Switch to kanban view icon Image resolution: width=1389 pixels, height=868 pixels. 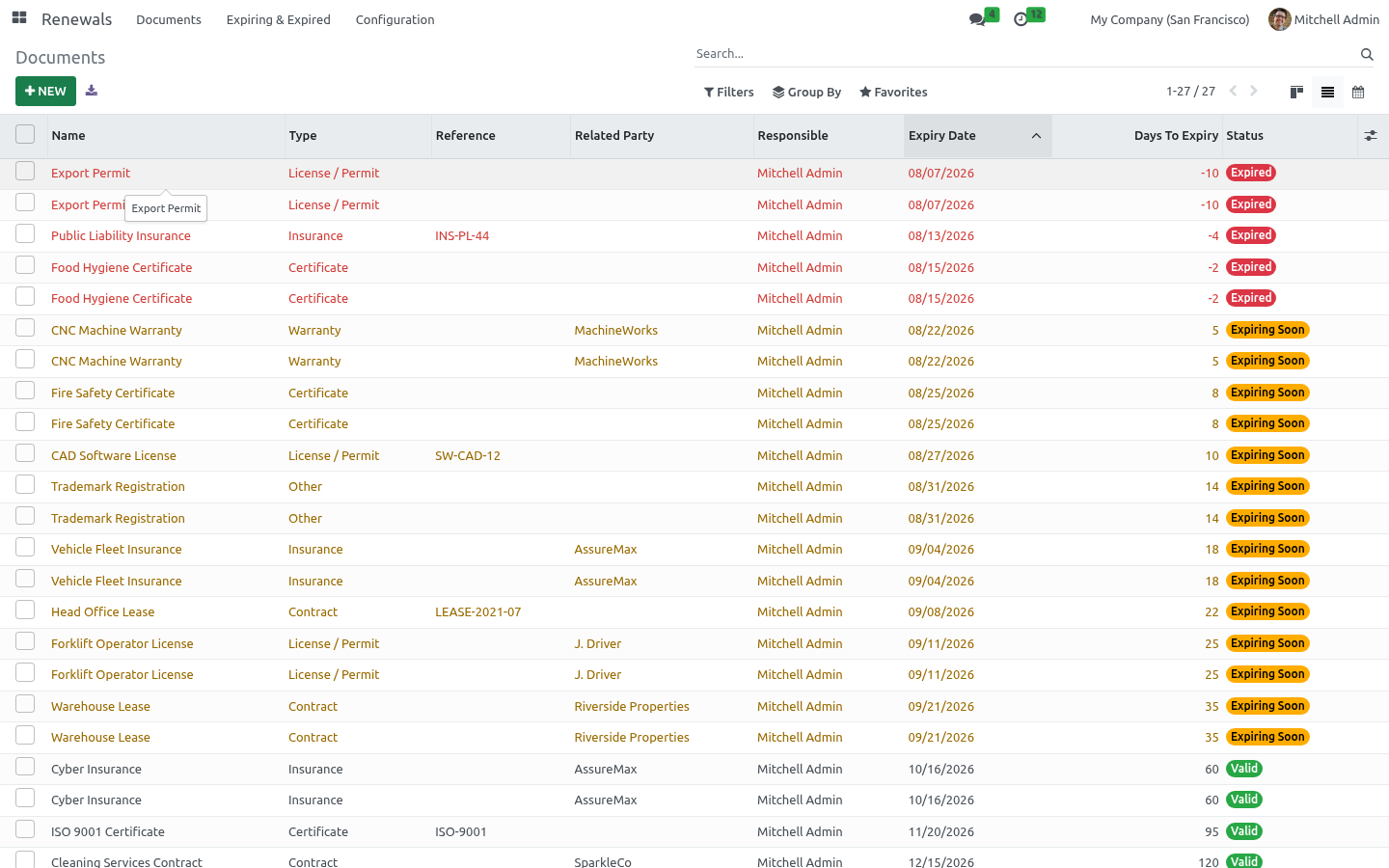[1296, 92]
